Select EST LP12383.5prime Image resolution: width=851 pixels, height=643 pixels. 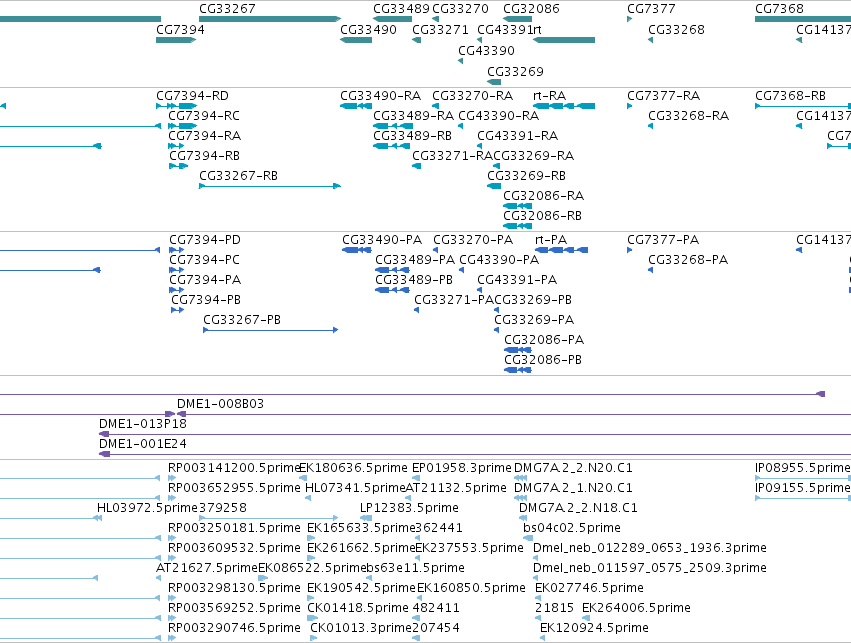coord(409,508)
